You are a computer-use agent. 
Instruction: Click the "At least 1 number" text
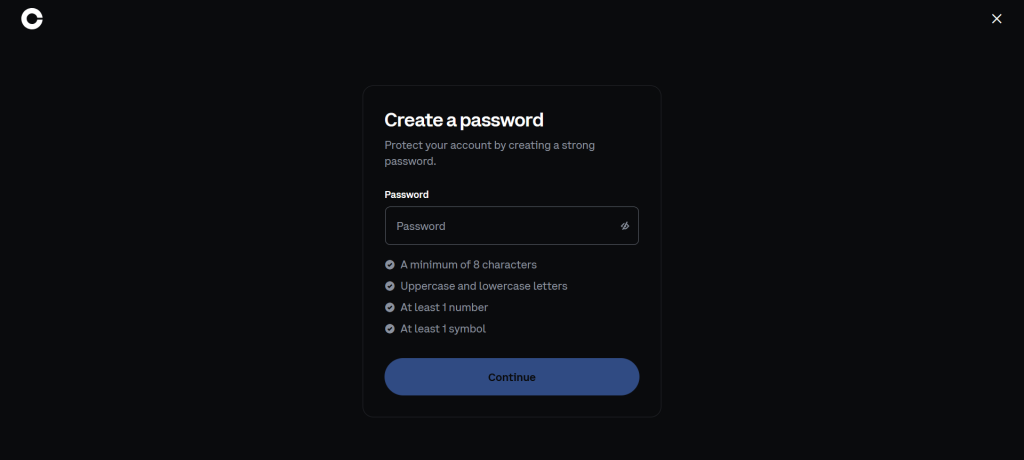(444, 307)
